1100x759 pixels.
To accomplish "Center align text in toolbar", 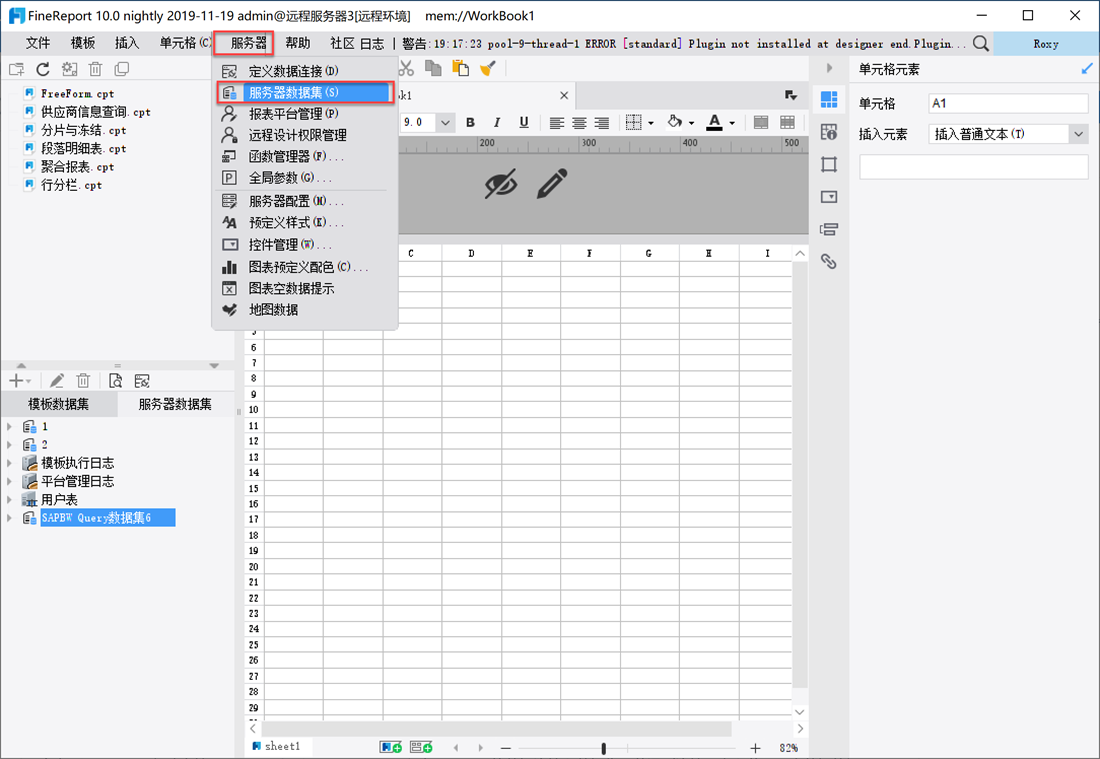I will pyautogui.click(x=579, y=123).
